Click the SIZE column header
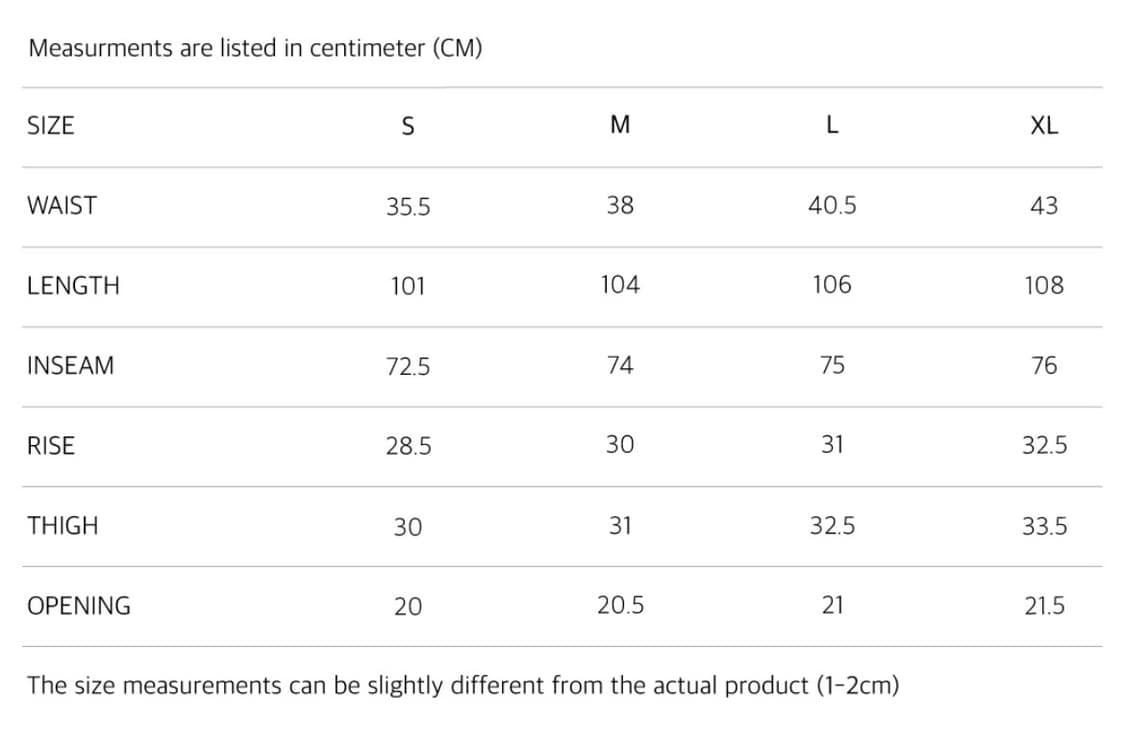1125x742 pixels. pos(51,126)
